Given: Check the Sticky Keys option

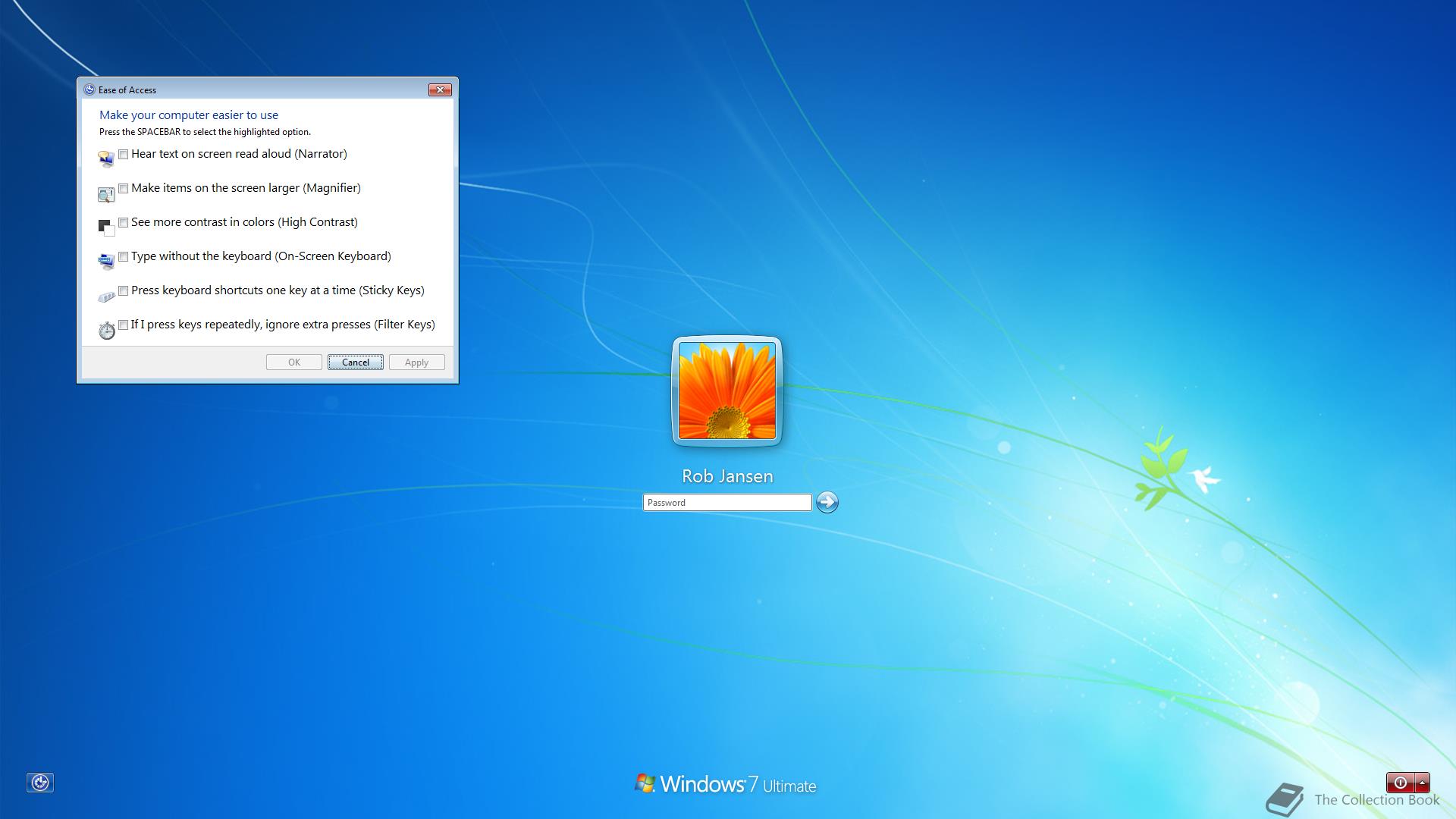Looking at the screenshot, I should click(124, 291).
